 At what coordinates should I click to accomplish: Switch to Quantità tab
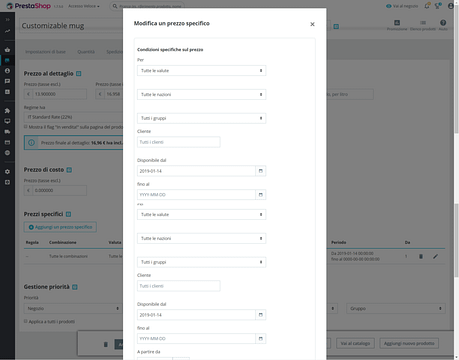click(86, 52)
